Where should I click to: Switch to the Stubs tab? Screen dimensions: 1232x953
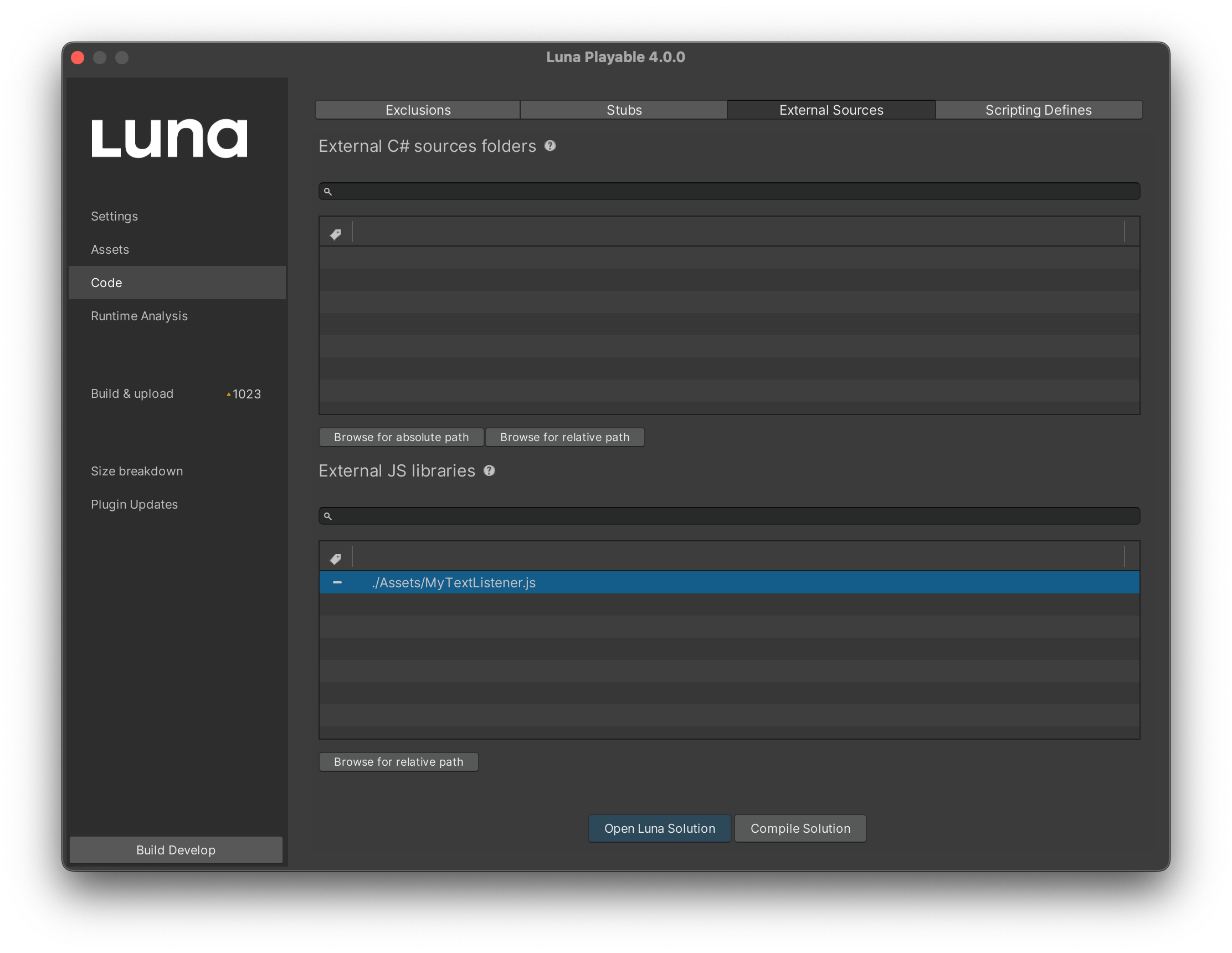point(624,110)
